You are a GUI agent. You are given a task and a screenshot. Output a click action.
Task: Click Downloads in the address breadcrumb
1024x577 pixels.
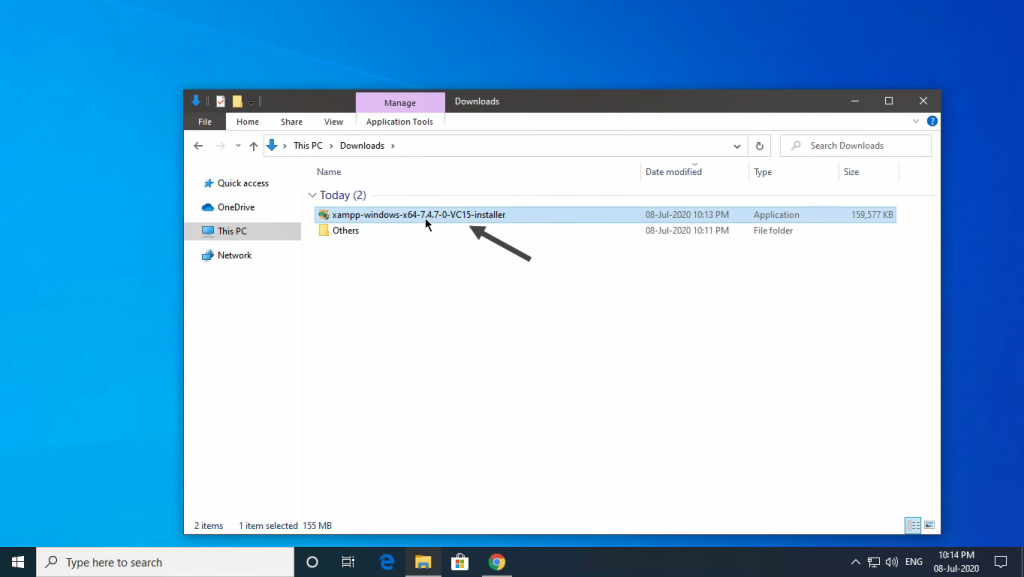tap(362, 146)
